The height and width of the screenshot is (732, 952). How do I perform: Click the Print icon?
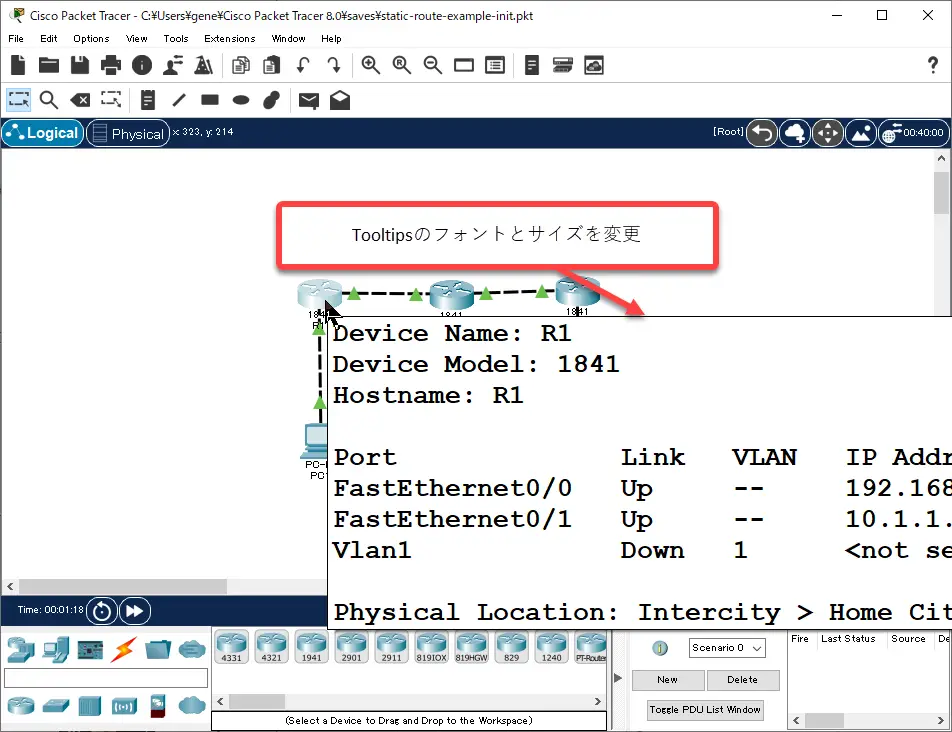click(x=110, y=65)
